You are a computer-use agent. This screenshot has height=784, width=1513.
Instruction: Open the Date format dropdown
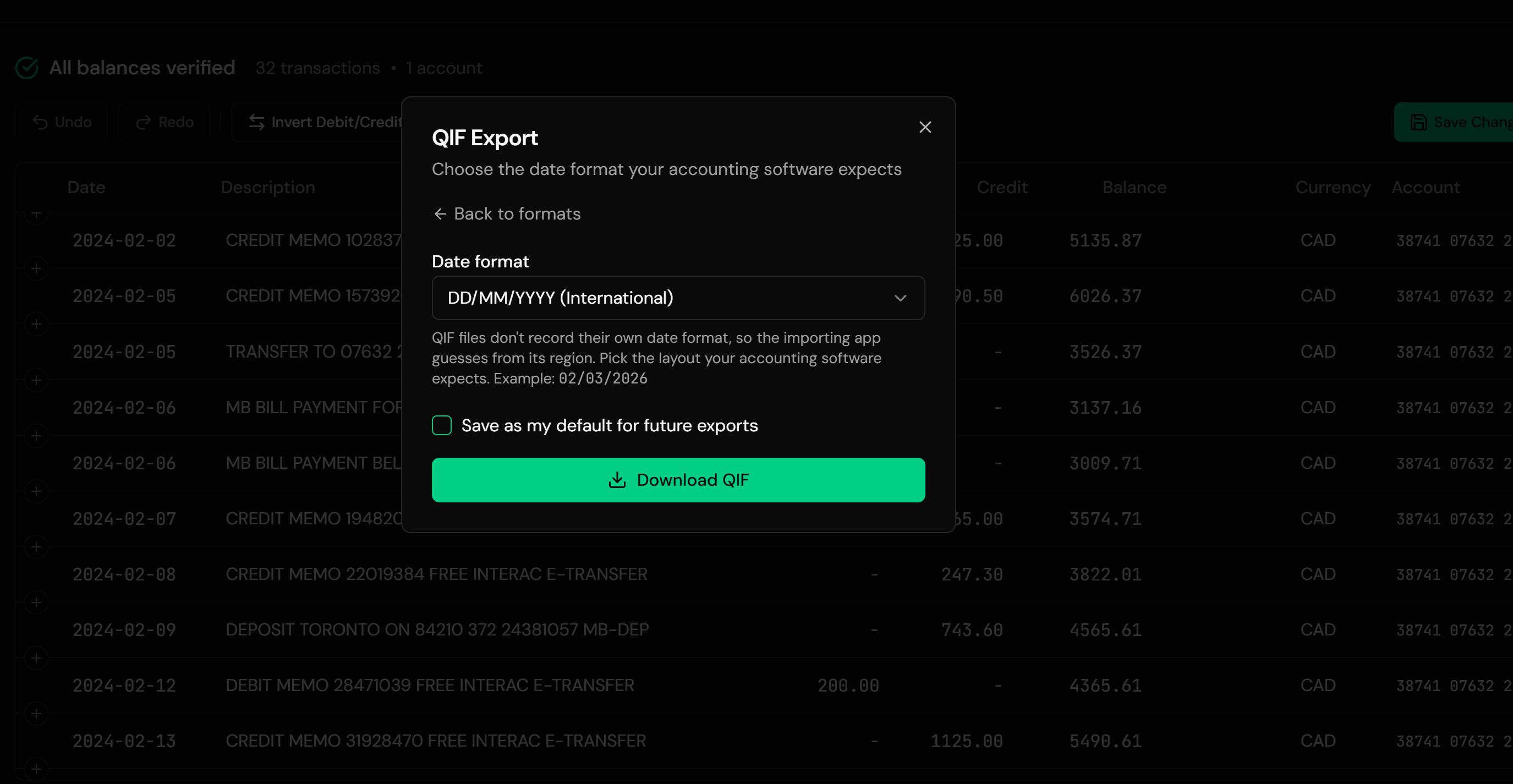678,298
